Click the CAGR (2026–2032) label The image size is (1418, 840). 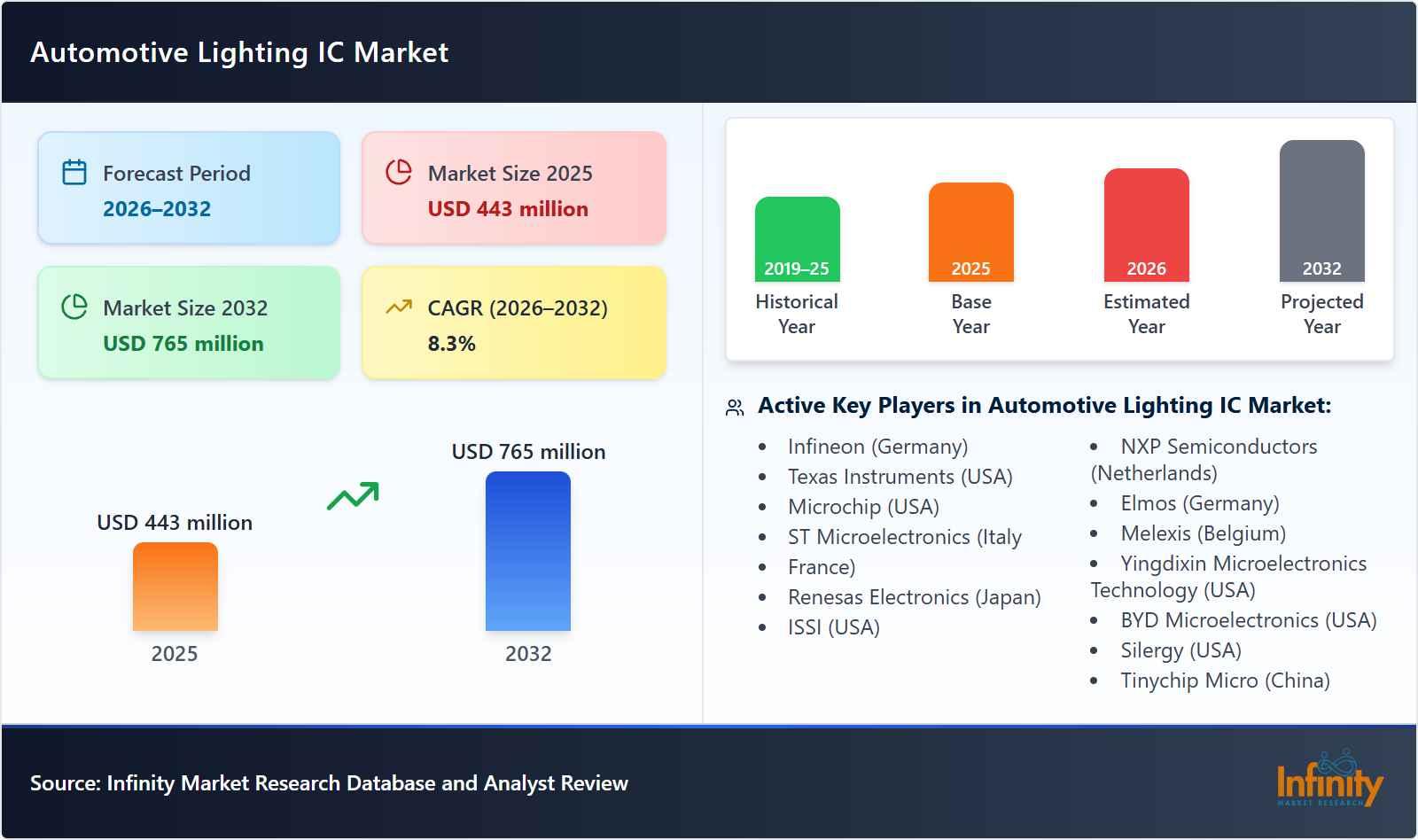click(x=518, y=307)
